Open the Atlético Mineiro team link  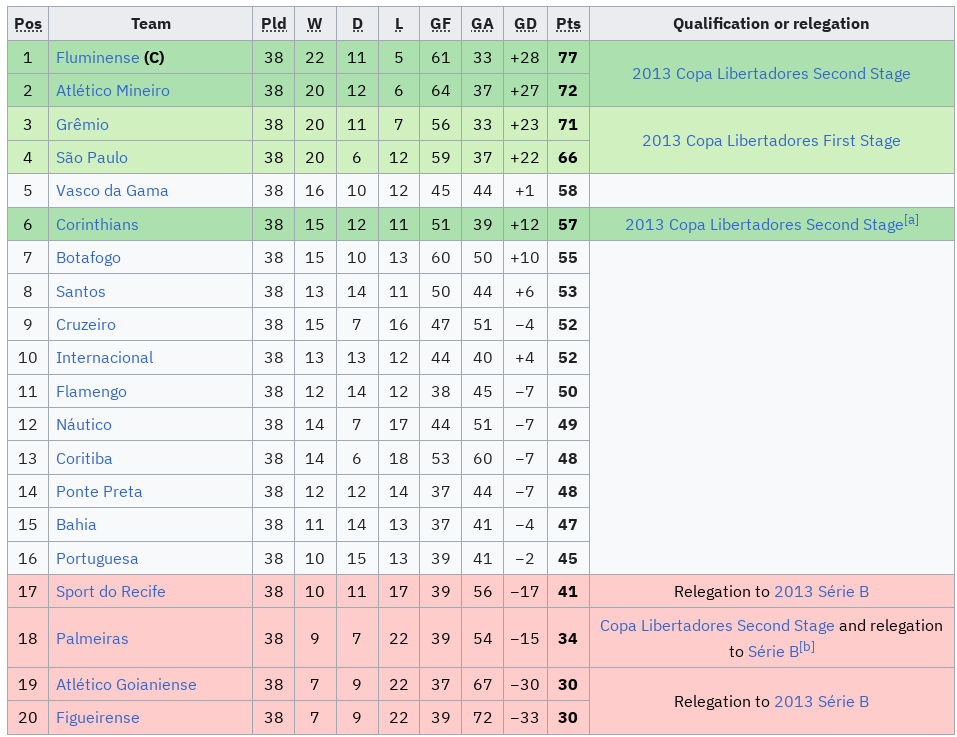113,91
